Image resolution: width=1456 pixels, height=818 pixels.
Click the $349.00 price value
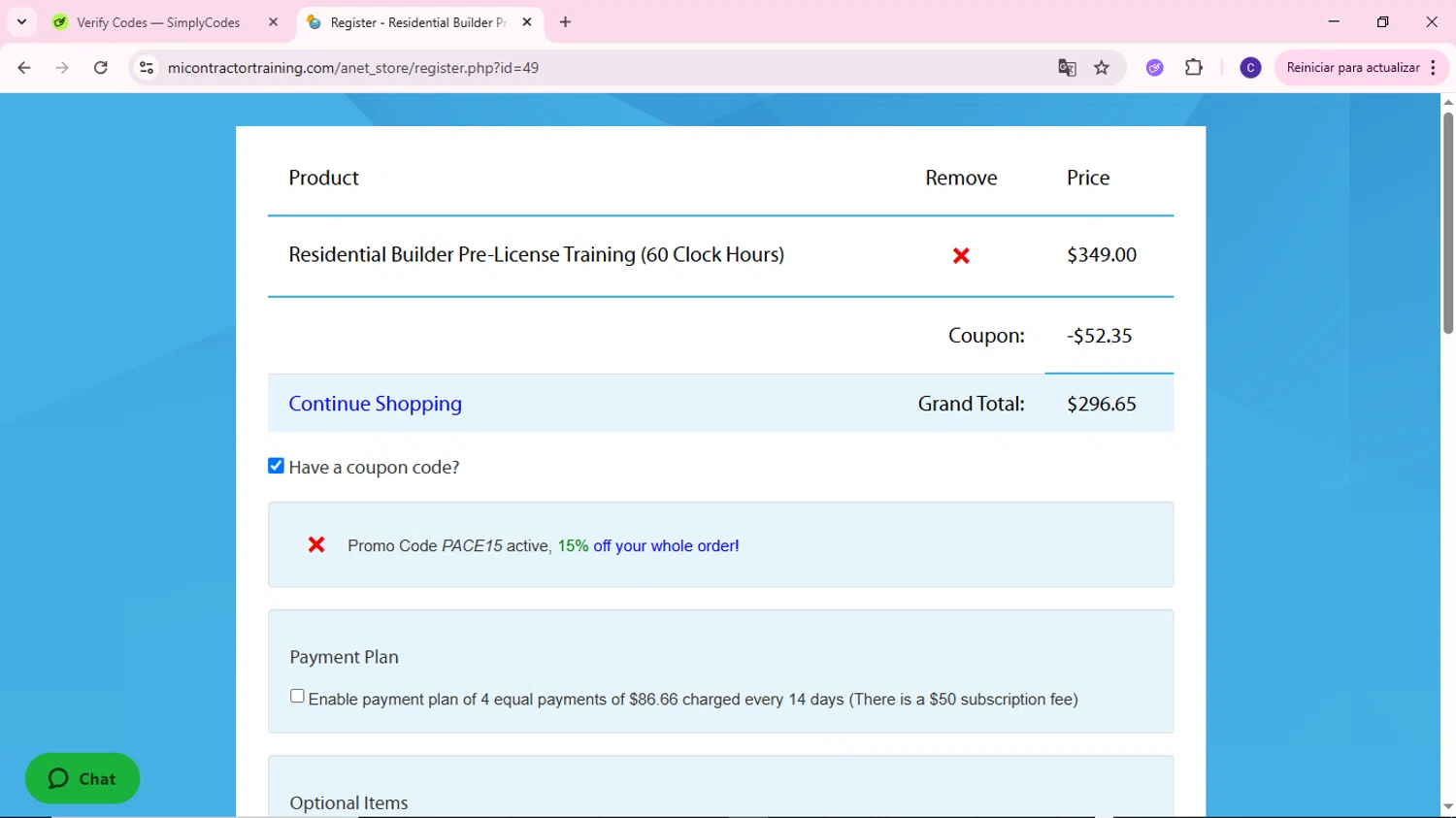[x=1102, y=254]
